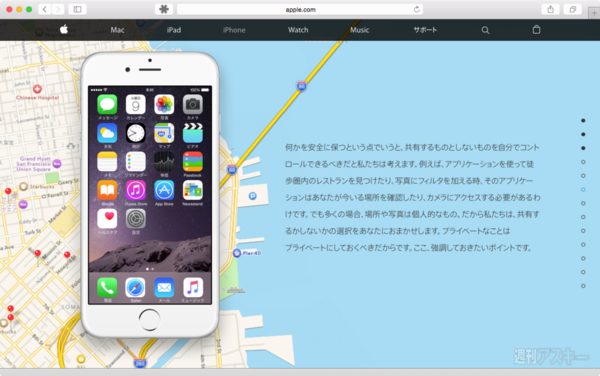The width and height of the screenshot is (600, 376).
Task: Tap the iBooks app icon
Action: coord(107,190)
